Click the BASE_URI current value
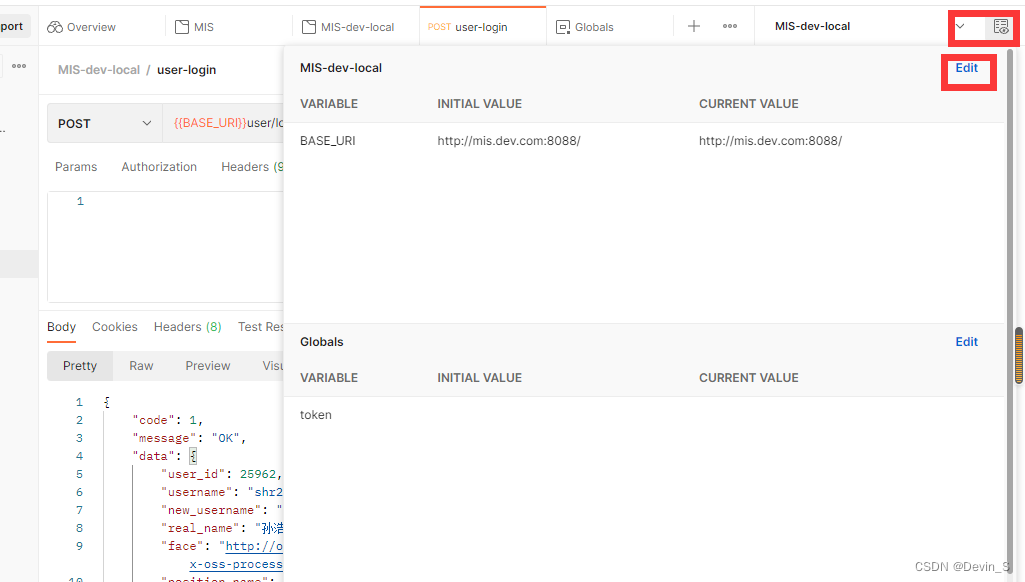The width and height of the screenshot is (1025, 582). click(770, 141)
